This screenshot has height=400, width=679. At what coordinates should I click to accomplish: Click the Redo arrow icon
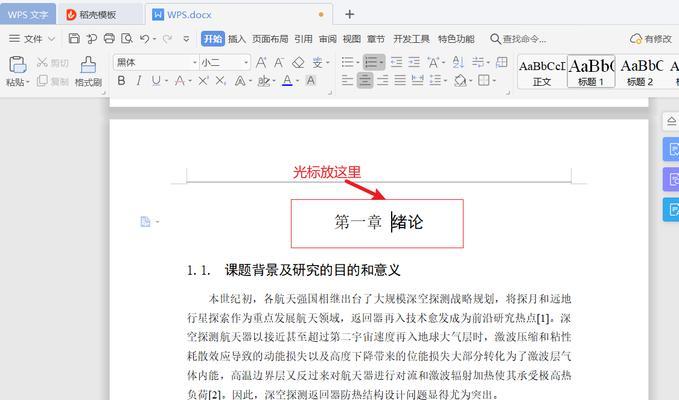pos(167,39)
